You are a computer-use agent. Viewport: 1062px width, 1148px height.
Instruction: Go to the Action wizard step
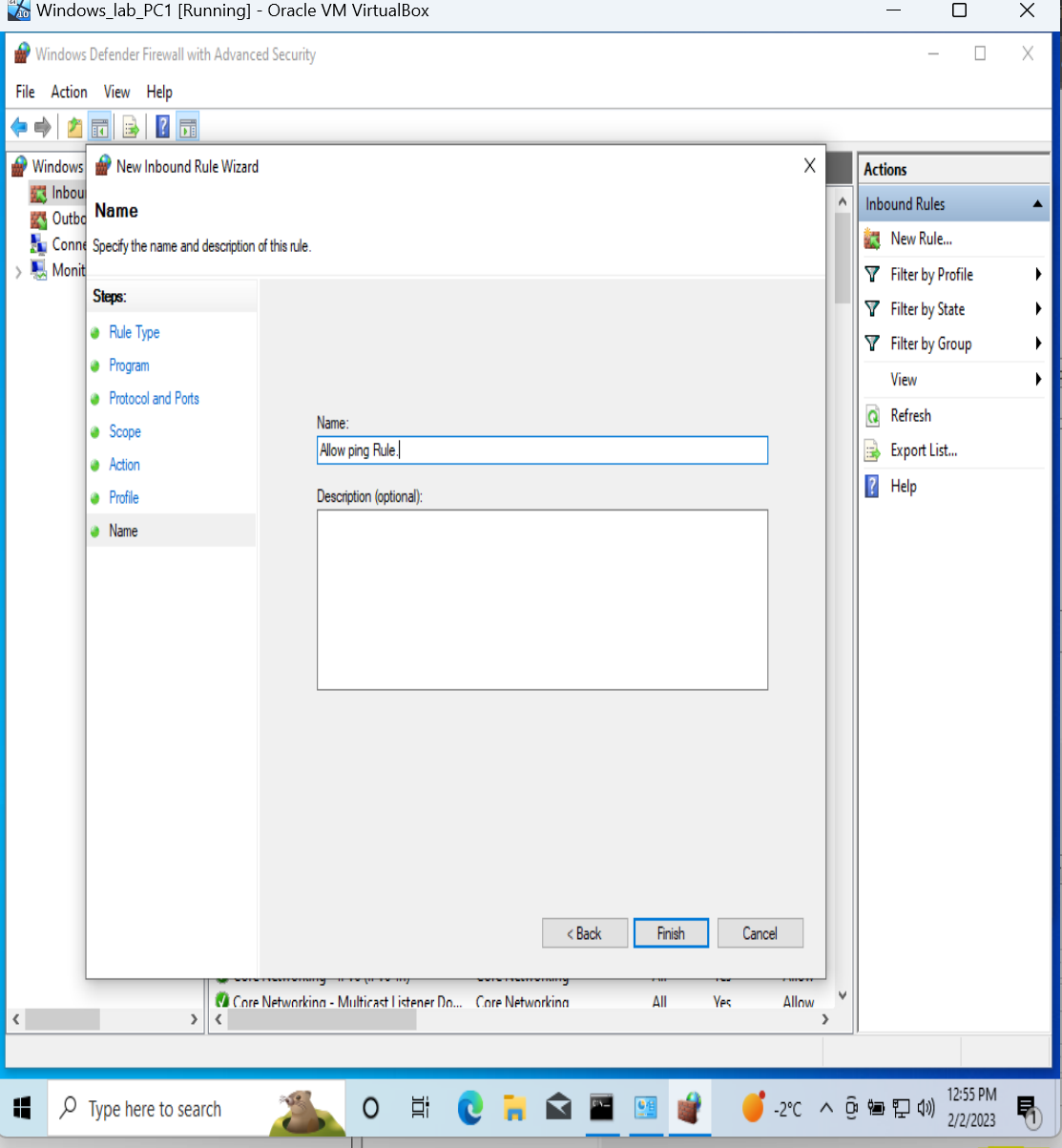coord(124,465)
